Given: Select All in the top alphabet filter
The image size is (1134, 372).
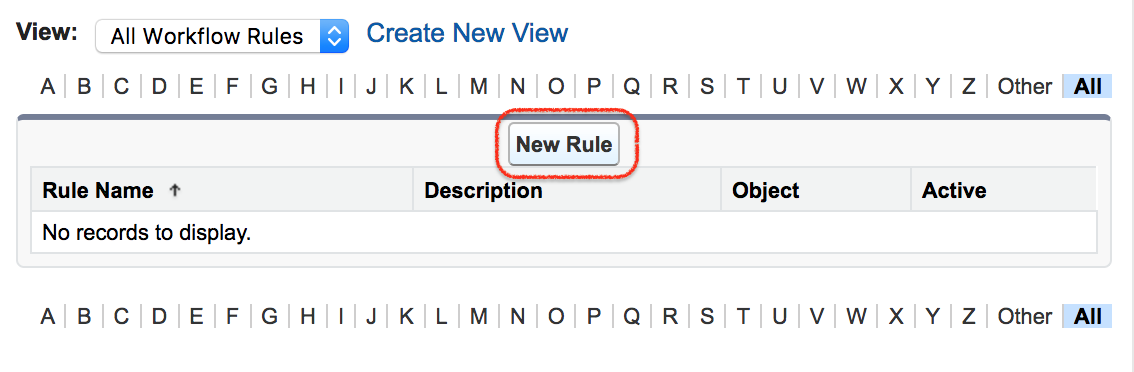Looking at the screenshot, I should pyautogui.click(x=1087, y=87).
